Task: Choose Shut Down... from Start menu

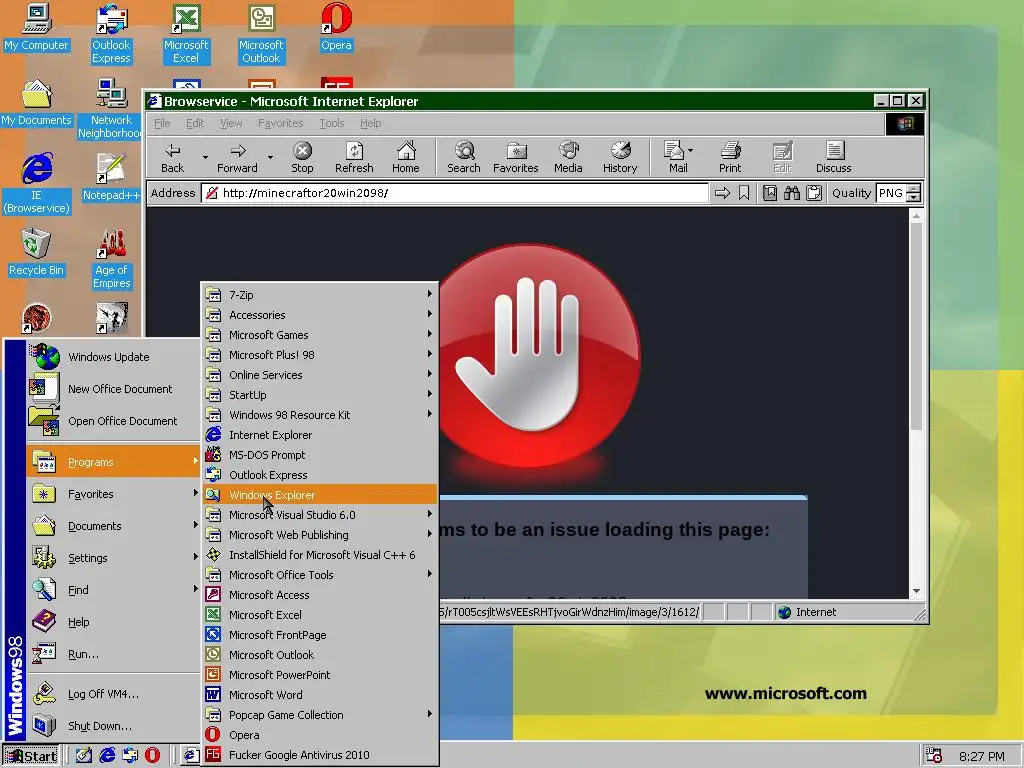Action: pyautogui.click(x=113, y=726)
